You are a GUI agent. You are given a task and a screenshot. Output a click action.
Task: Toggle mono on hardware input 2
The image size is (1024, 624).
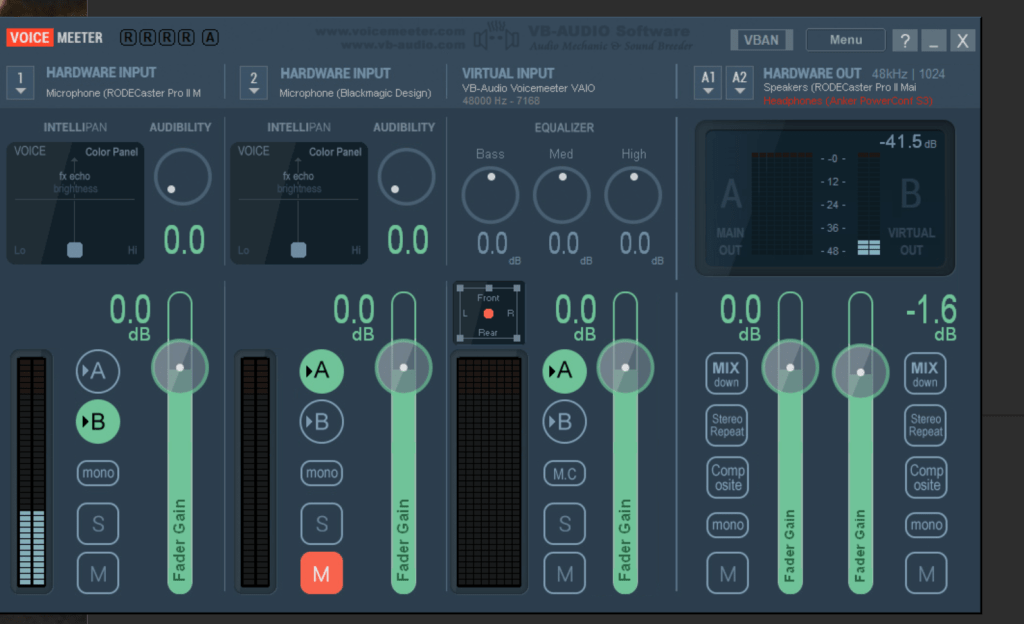322,473
